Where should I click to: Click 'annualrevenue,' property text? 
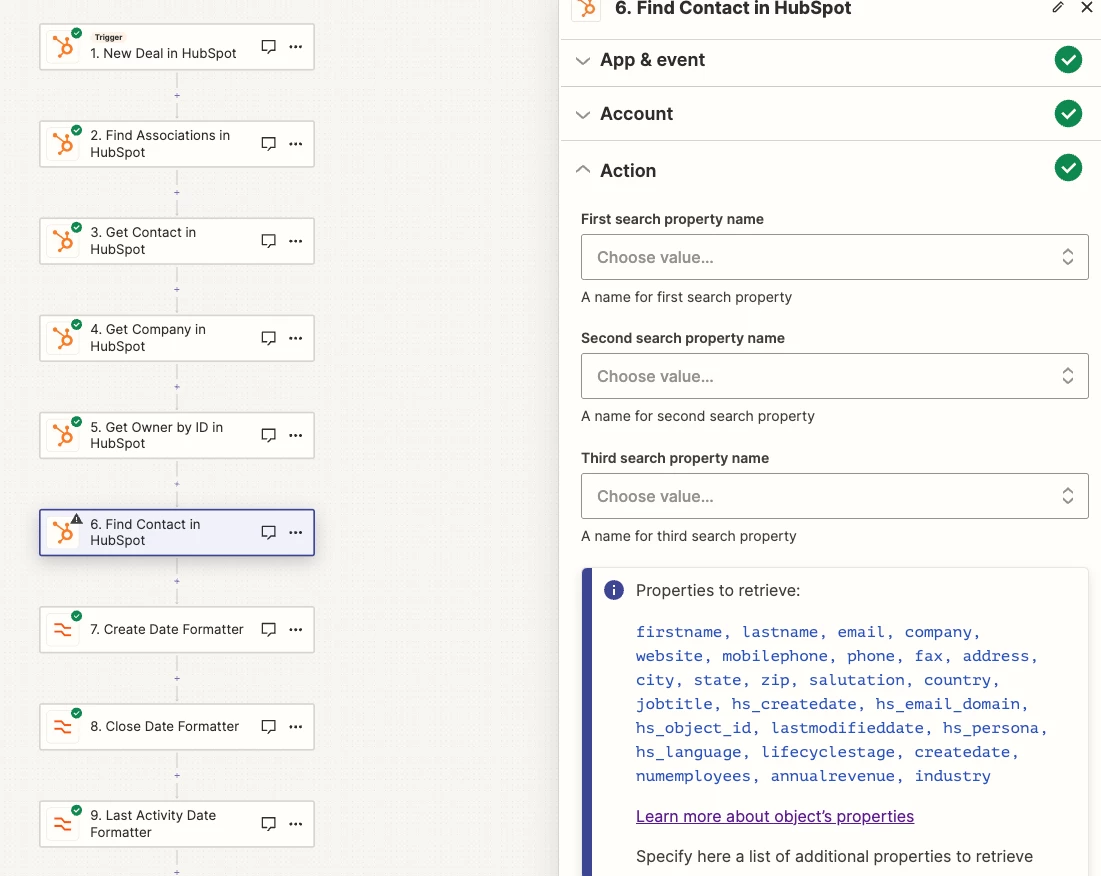[x=837, y=776]
